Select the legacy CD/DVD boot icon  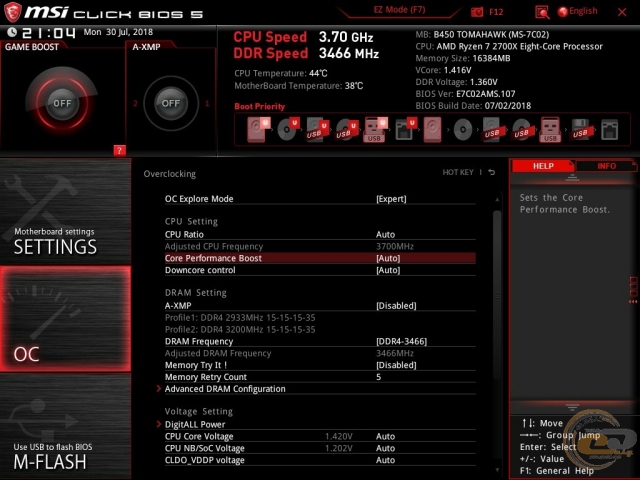(463, 130)
